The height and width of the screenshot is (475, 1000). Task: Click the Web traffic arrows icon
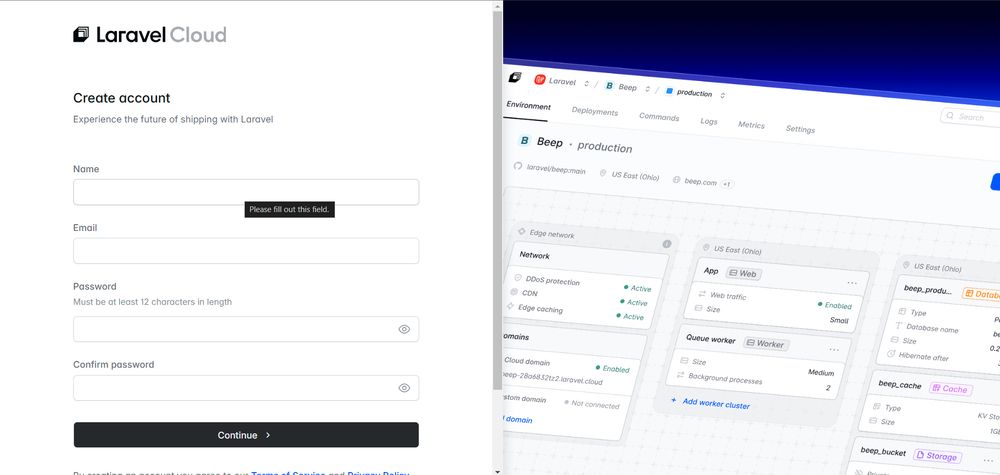coord(702,294)
